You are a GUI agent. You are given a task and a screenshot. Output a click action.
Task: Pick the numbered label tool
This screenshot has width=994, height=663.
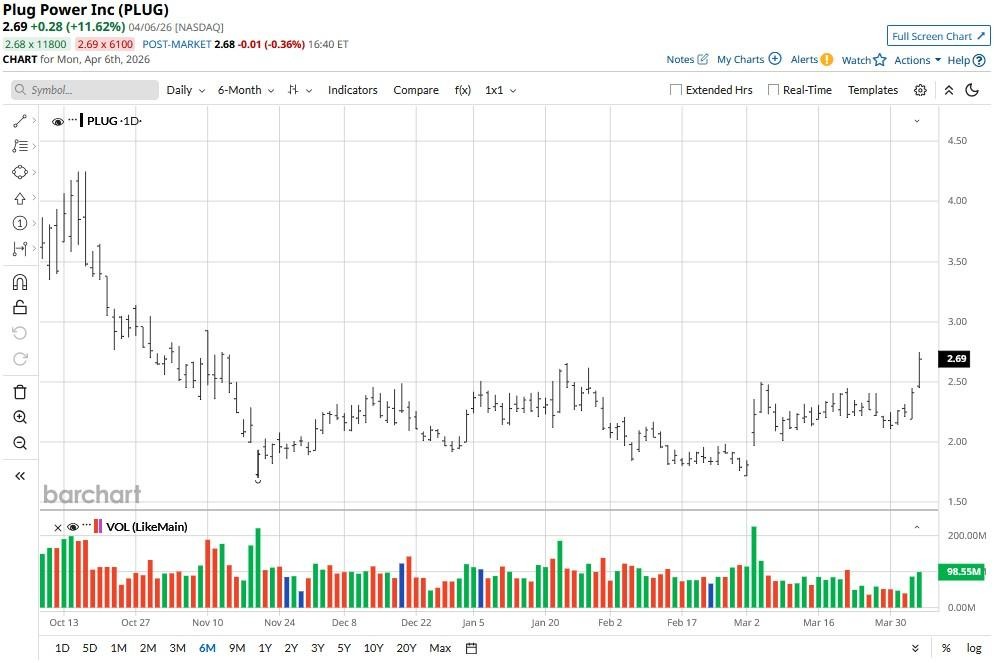[x=20, y=223]
